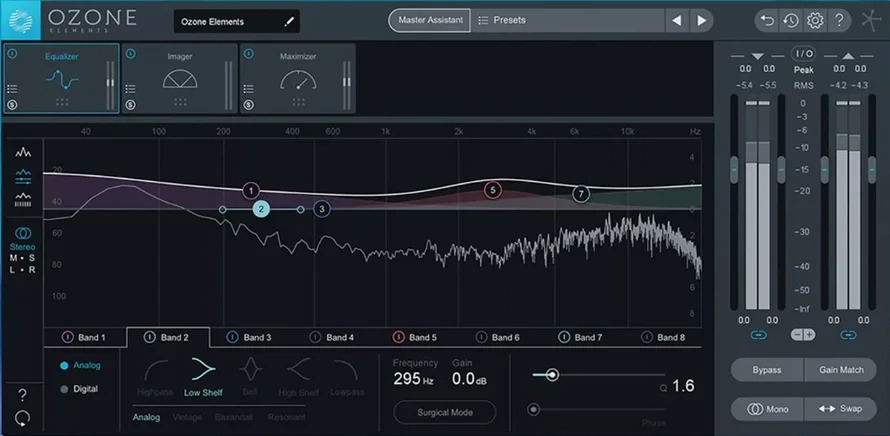
Task: Select the Analog EQ mode radio
Action: [x=64, y=366]
